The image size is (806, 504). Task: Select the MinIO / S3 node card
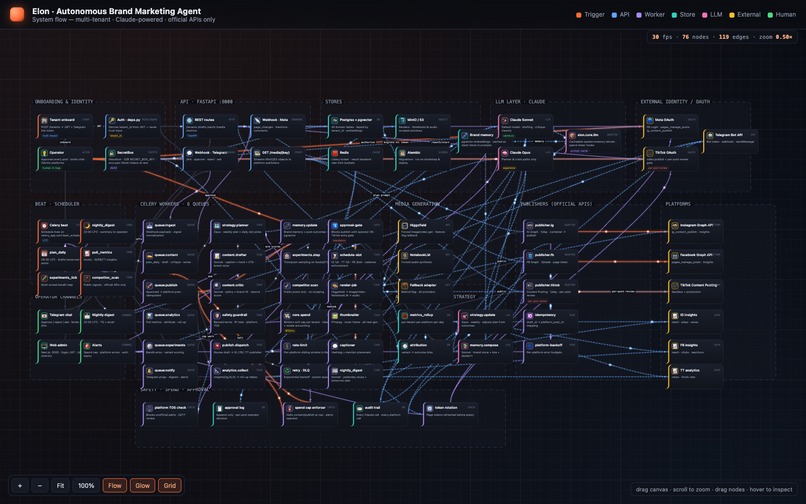(423, 127)
